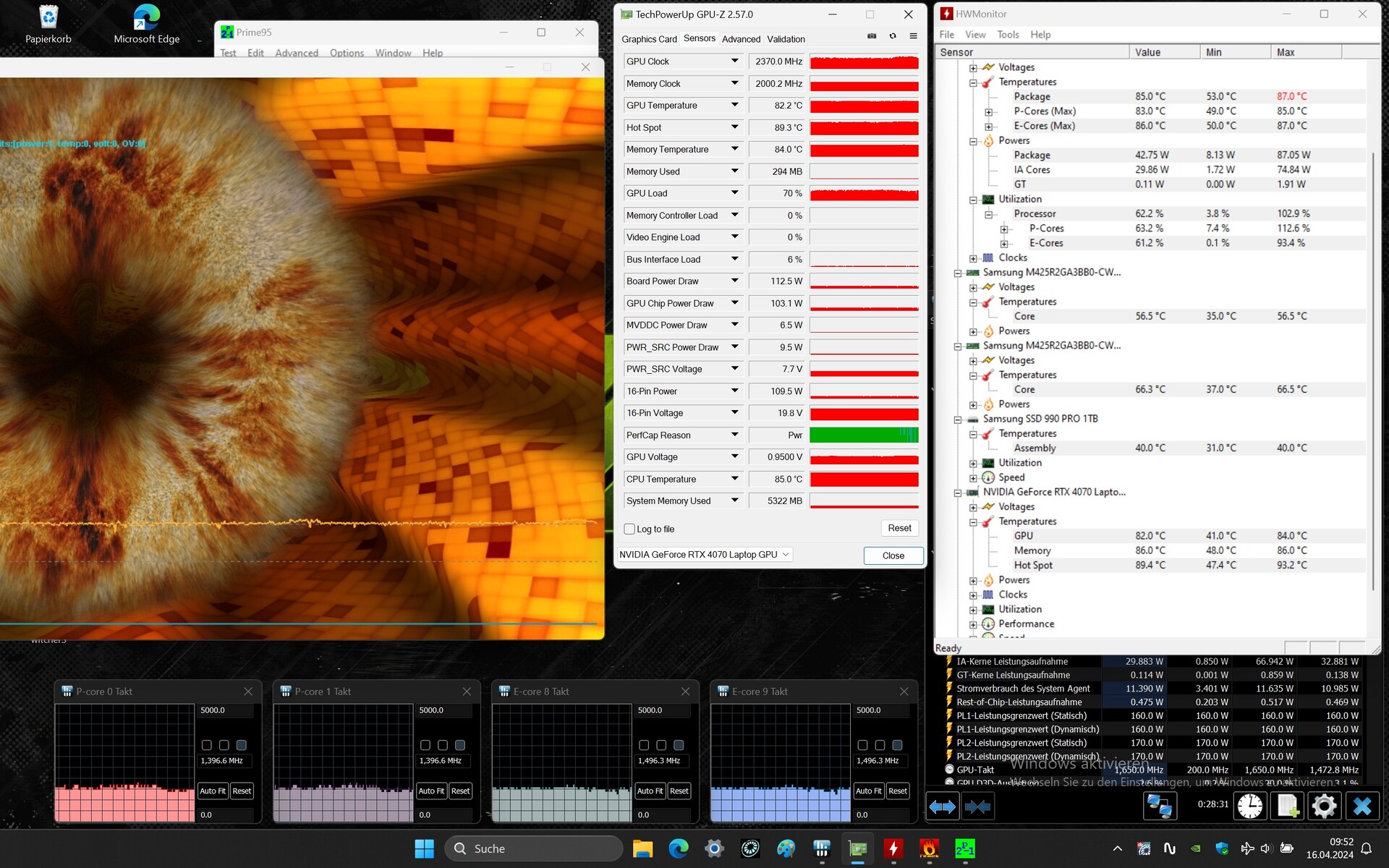Viewport: 1389px width, 868px height.
Task: Open the NVIDIA GeForce RTX 4070 Laptop GPU selector
Action: pyautogui.click(x=705, y=555)
